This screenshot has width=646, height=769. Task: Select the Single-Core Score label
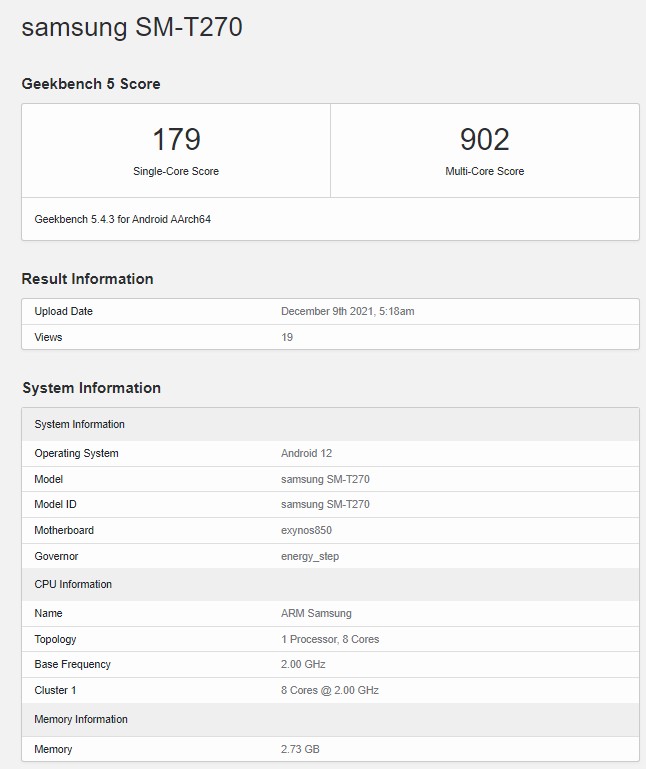176,171
